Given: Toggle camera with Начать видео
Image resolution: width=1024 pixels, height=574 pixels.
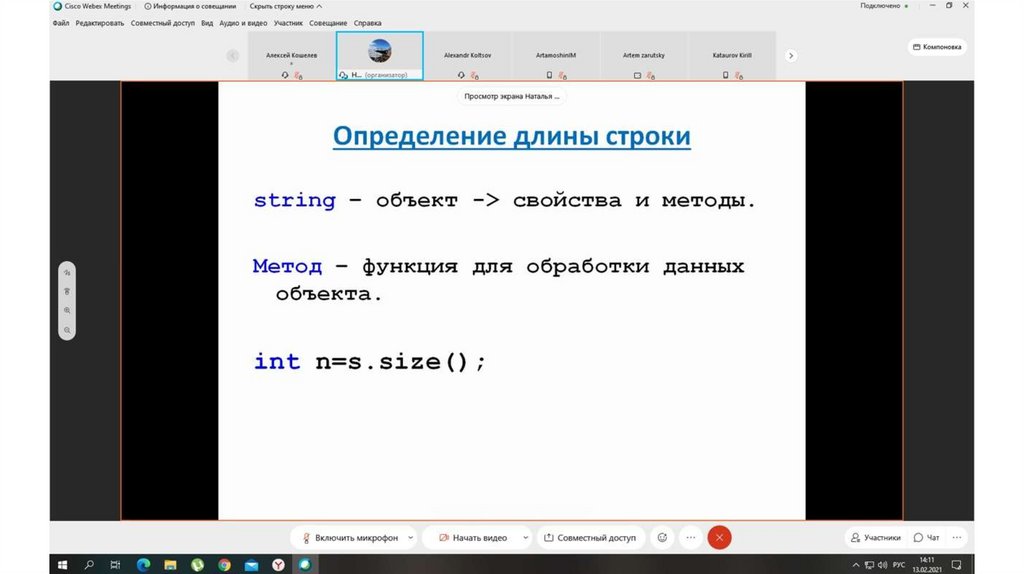Looking at the screenshot, I should click(x=473, y=537).
